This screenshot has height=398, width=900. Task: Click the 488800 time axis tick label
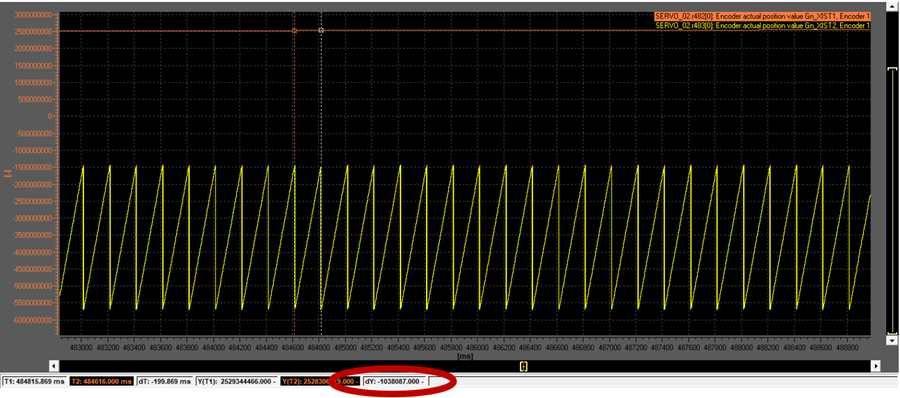click(x=847, y=348)
